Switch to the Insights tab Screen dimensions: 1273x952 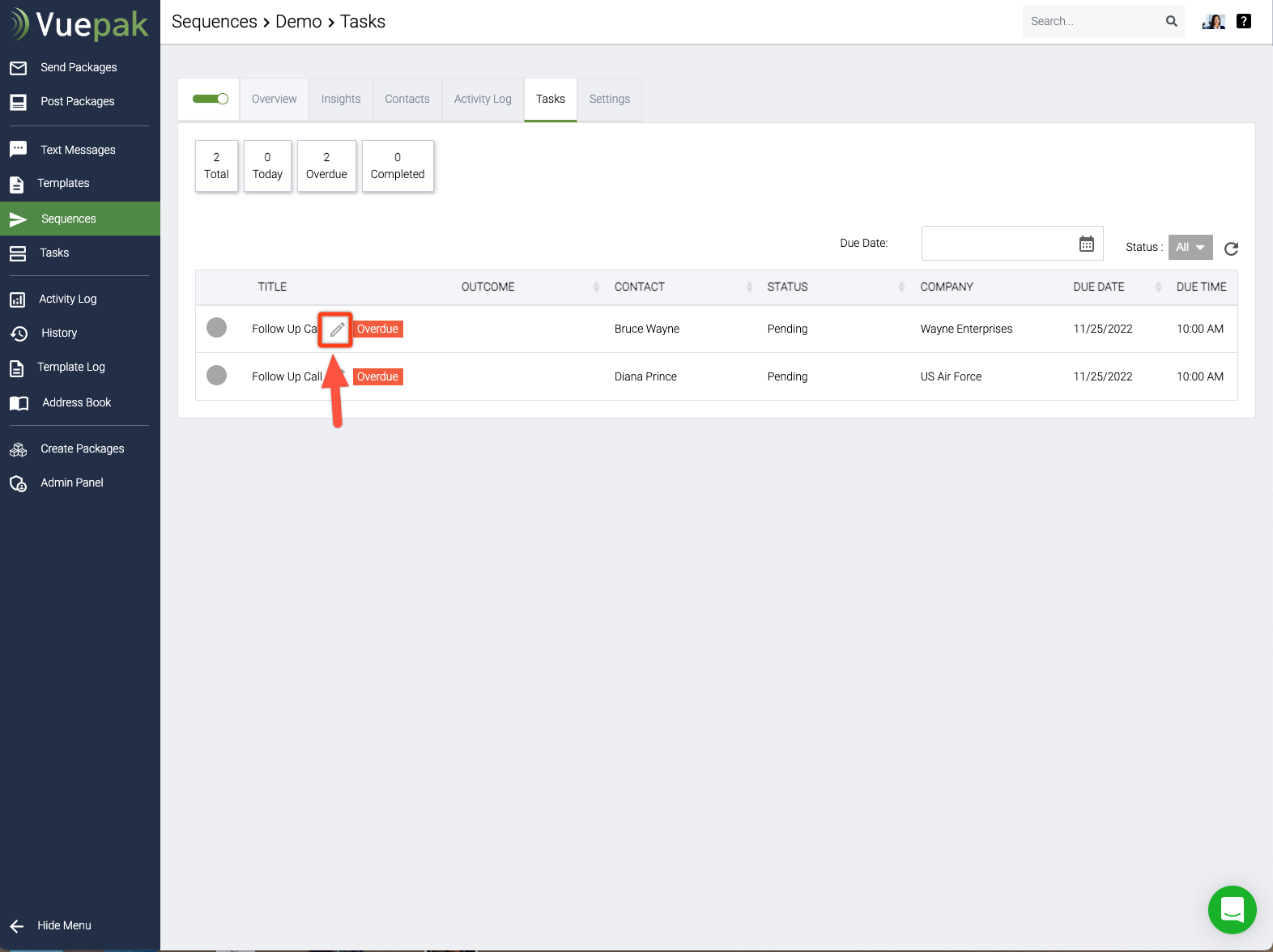[340, 99]
